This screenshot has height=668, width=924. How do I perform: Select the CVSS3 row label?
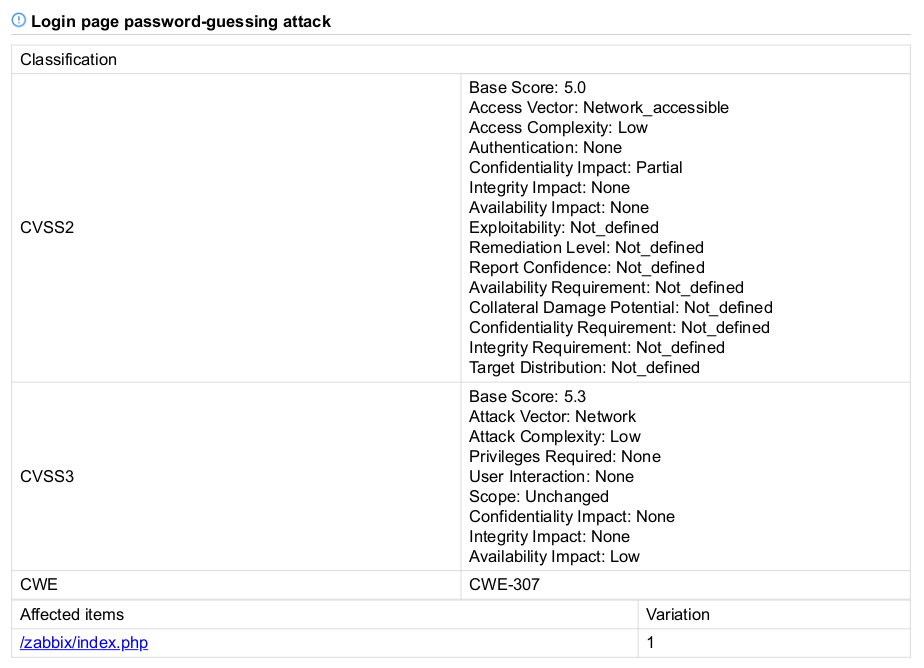[x=47, y=477]
